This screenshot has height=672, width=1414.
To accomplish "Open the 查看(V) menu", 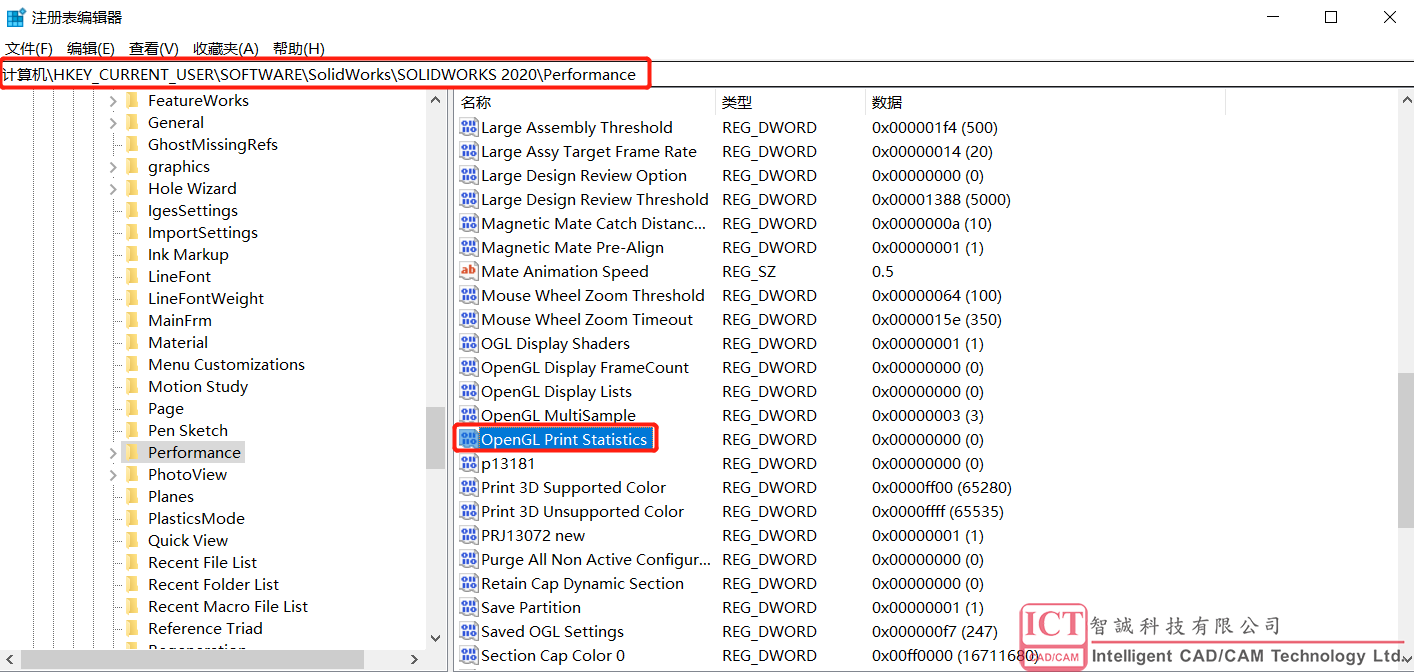I will 153,48.
